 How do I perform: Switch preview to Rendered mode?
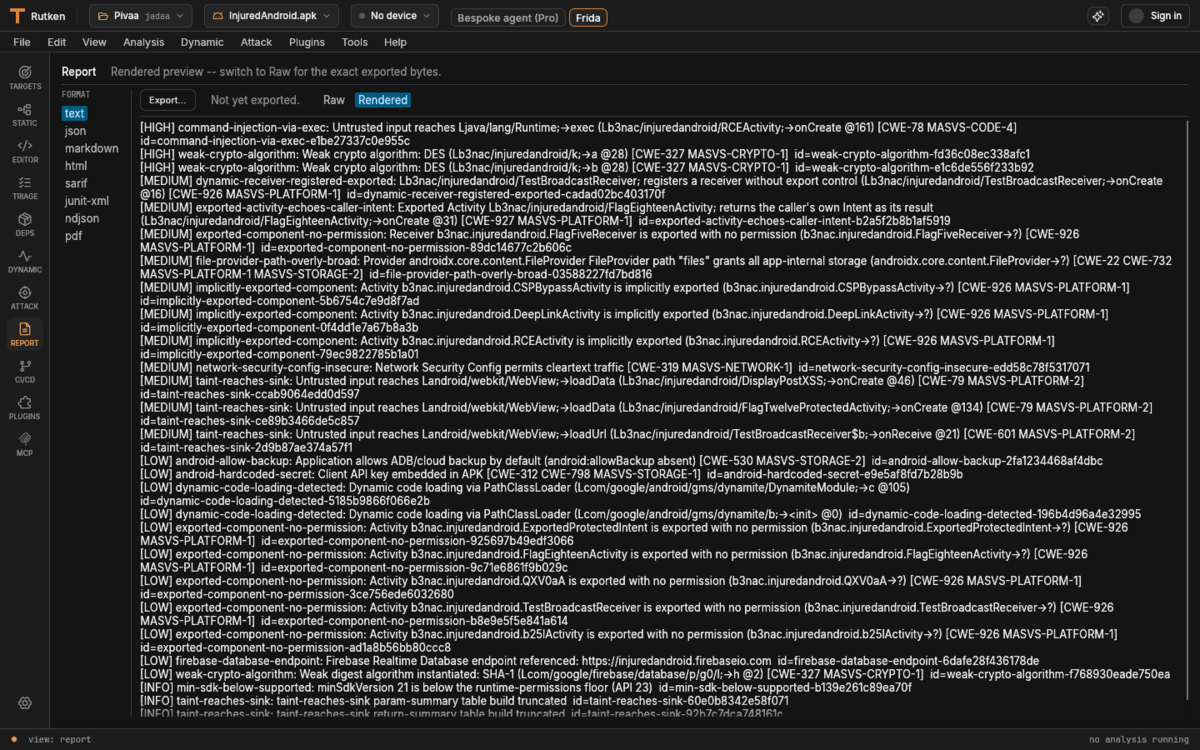383,100
